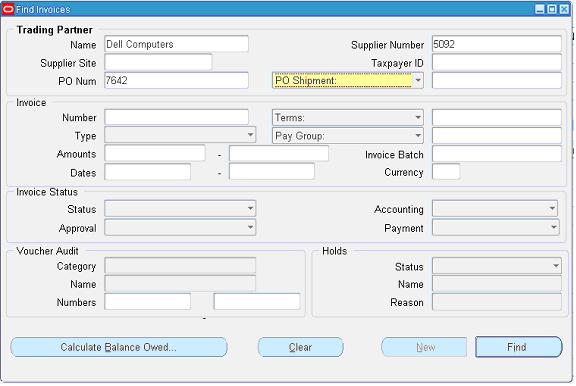Image resolution: width=576 pixels, height=386 pixels.
Task: Click the PO Num field
Action: (x=176, y=80)
